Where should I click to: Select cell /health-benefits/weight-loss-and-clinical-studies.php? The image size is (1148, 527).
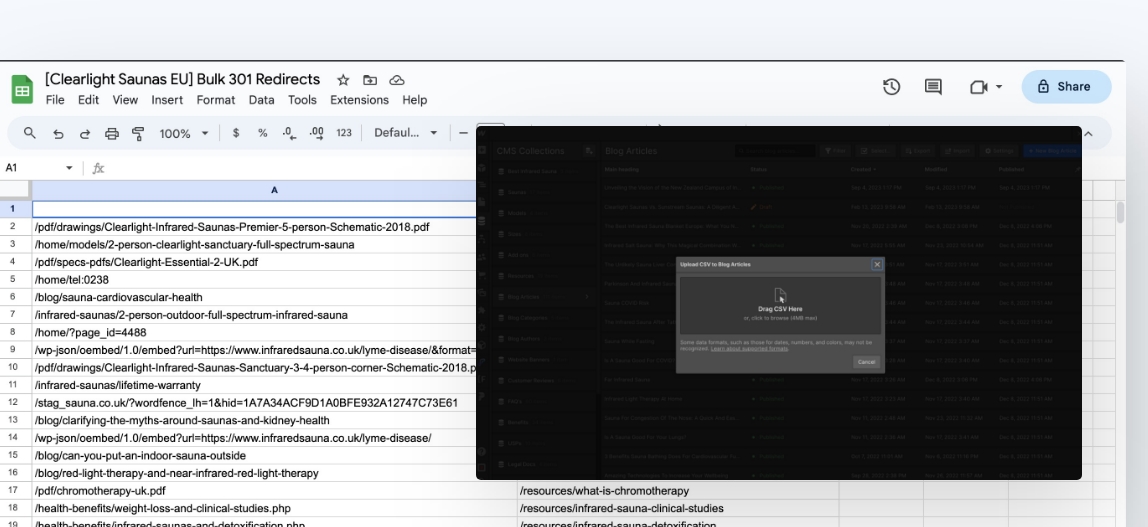275,508
